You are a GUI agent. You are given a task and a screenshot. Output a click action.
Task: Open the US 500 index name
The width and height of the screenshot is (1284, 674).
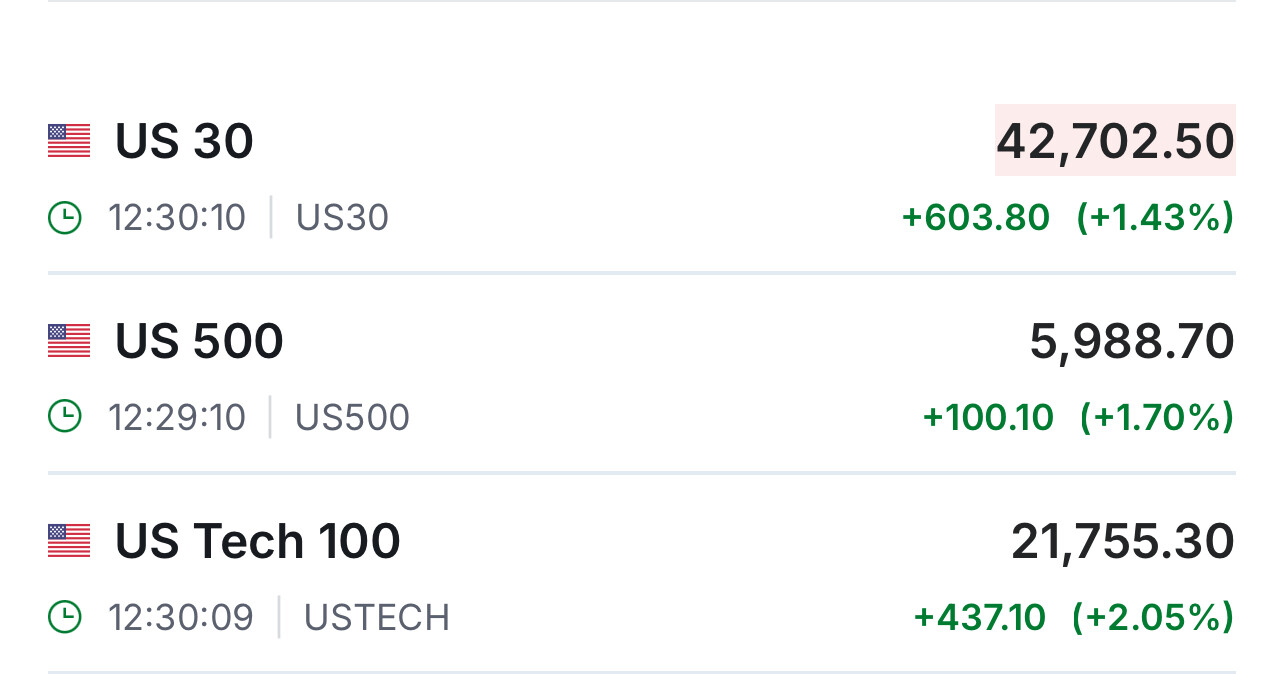199,341
